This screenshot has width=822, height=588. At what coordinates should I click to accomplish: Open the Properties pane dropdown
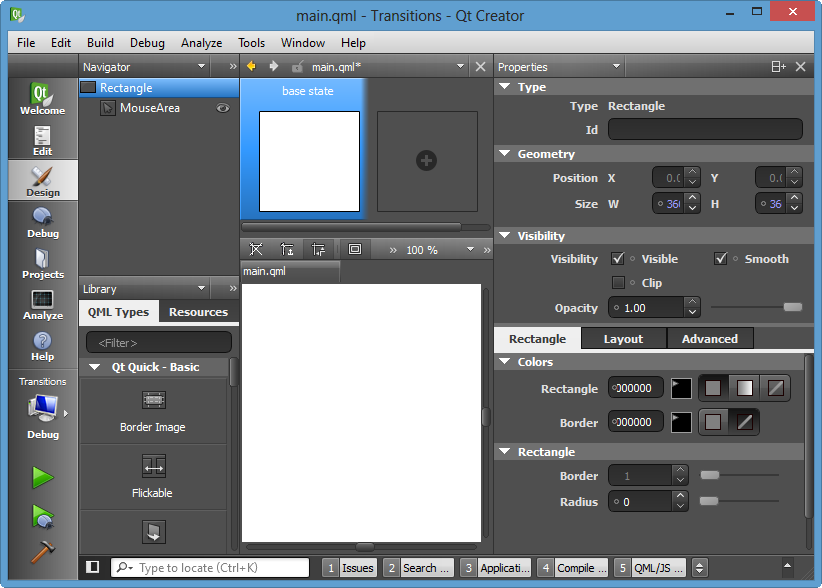point(616,67)
